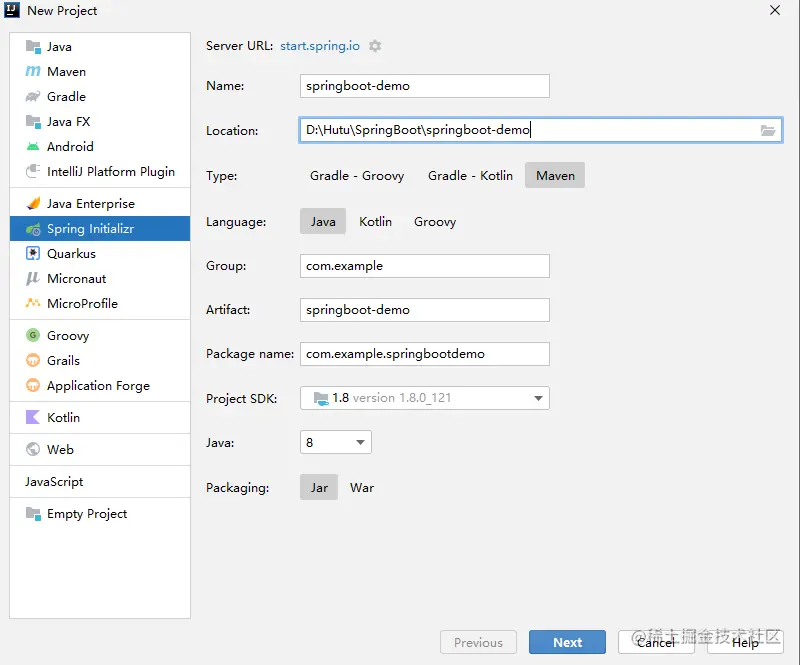Browse for location with folder icon

click(768, 130)
